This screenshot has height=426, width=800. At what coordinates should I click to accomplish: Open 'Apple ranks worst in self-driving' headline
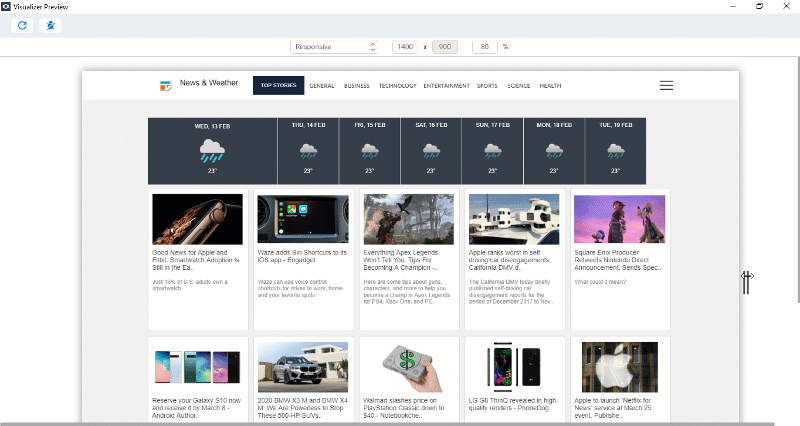[x=510, y=260]
